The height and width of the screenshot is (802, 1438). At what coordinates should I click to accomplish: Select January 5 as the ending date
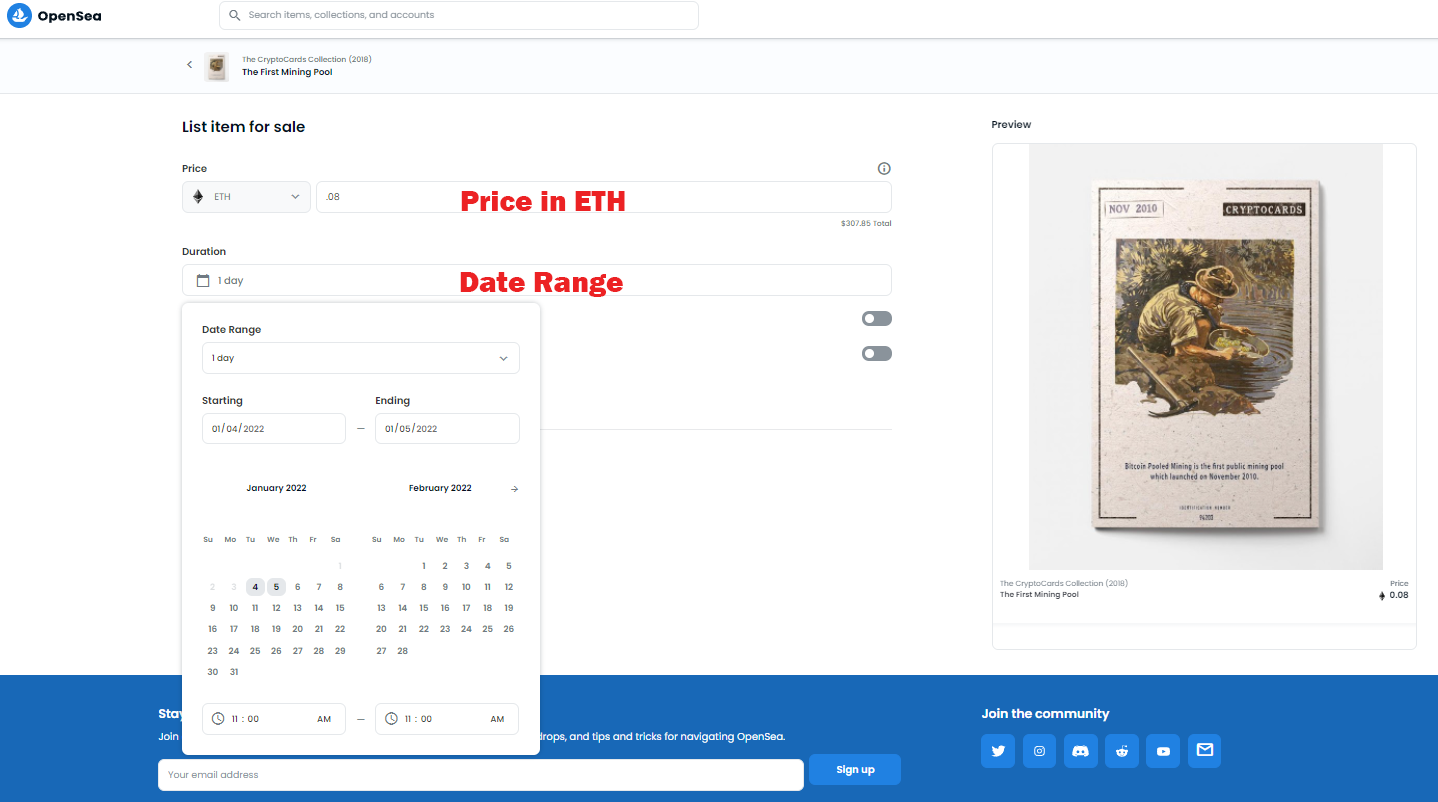click(x=276, y=586)
